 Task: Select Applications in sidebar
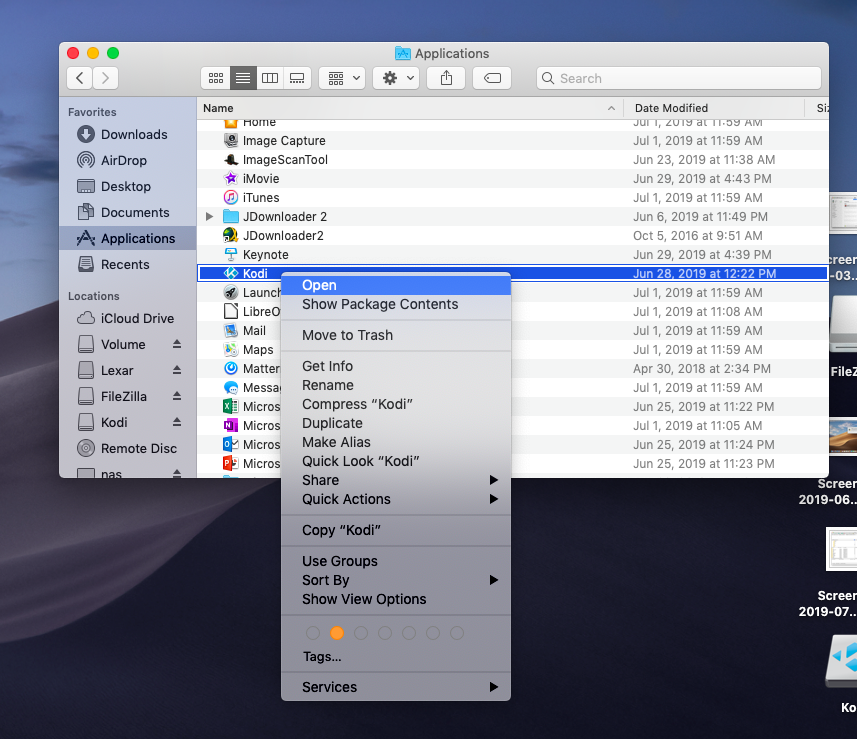point(127,238)
